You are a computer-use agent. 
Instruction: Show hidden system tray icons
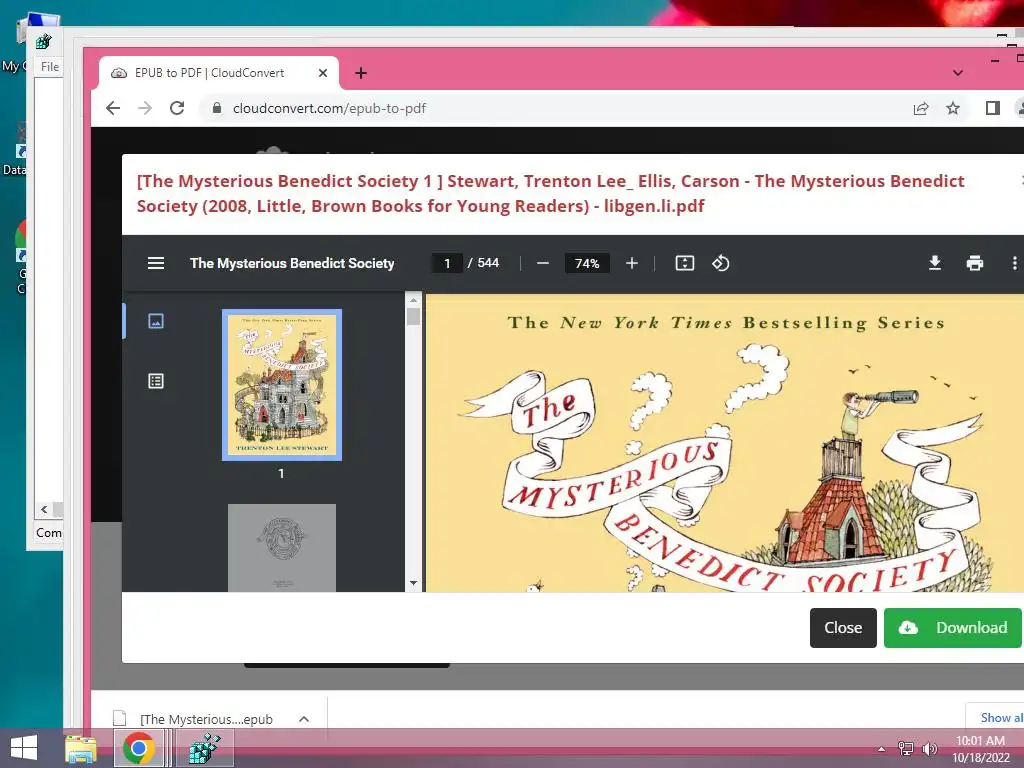click(882, 749)
